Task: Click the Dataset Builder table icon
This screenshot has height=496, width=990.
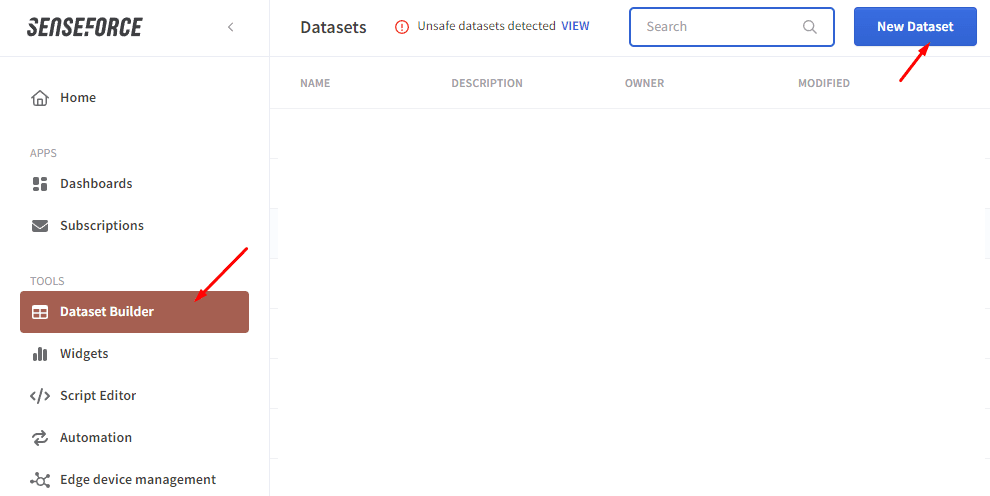Action: [x=40, y=312]
